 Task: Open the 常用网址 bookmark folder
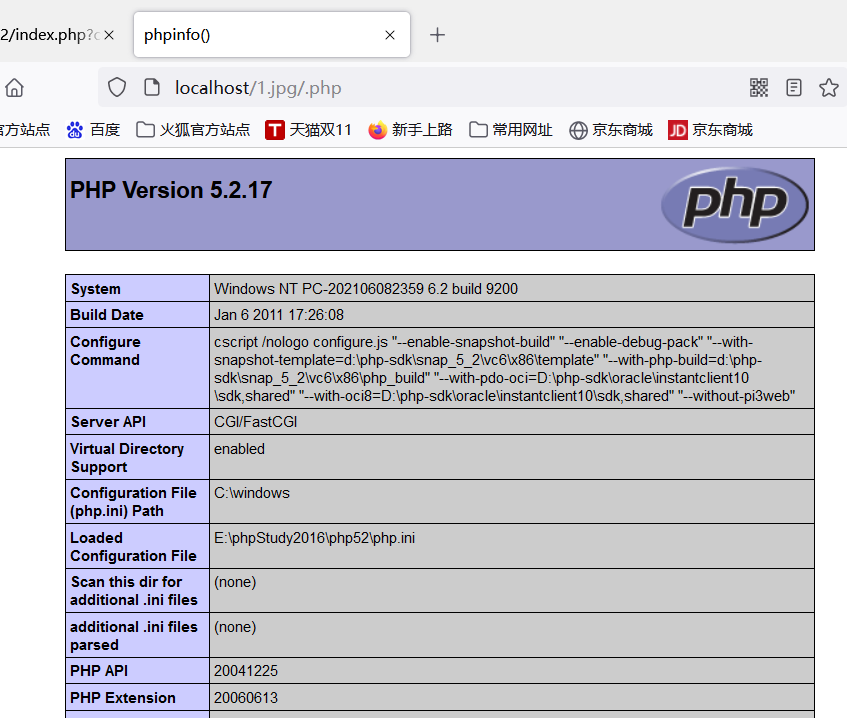[x=510, y=130]
